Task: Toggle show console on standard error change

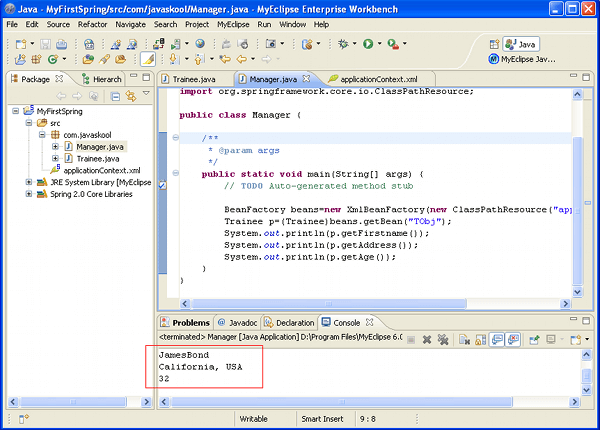Action: [x=513, y=340]
